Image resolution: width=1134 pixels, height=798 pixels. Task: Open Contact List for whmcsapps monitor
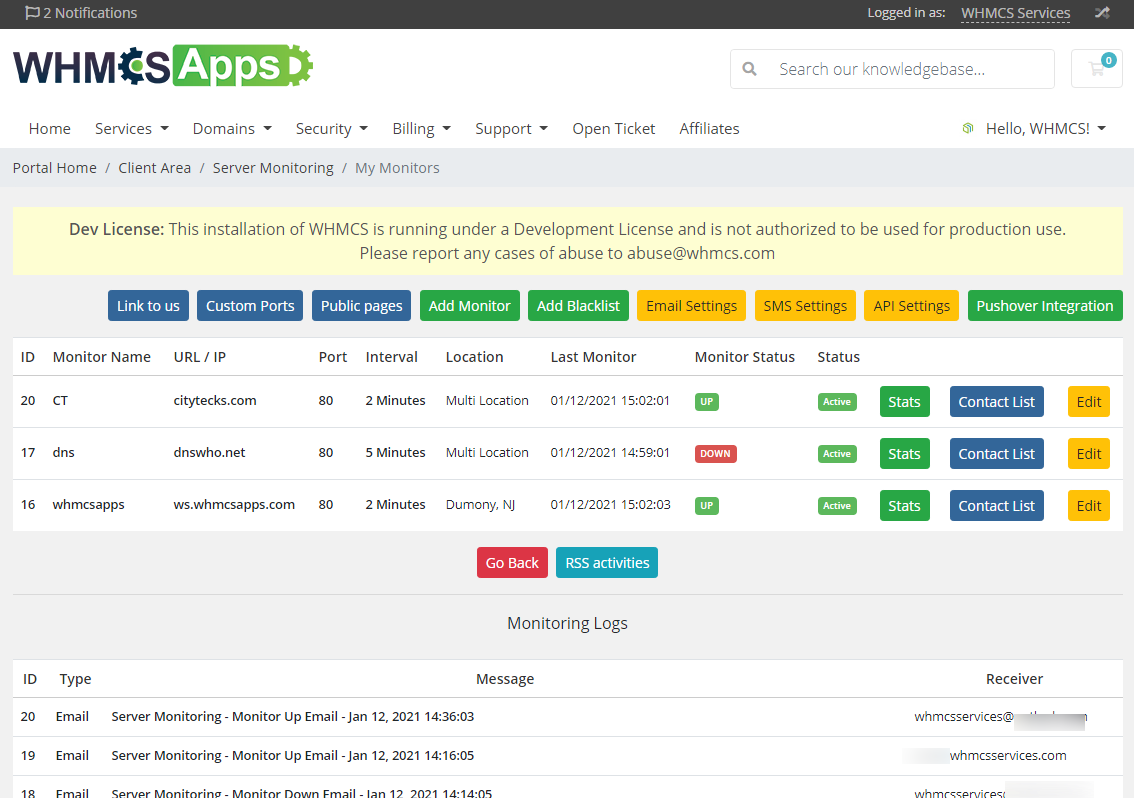point(997,506)
